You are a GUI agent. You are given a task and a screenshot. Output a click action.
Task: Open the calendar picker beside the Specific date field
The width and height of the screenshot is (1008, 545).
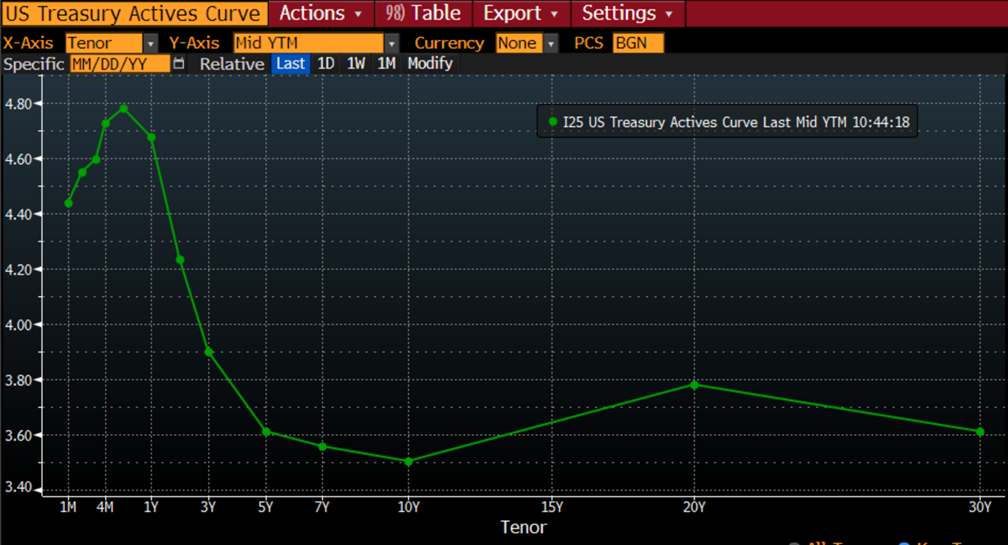point(179,64)
